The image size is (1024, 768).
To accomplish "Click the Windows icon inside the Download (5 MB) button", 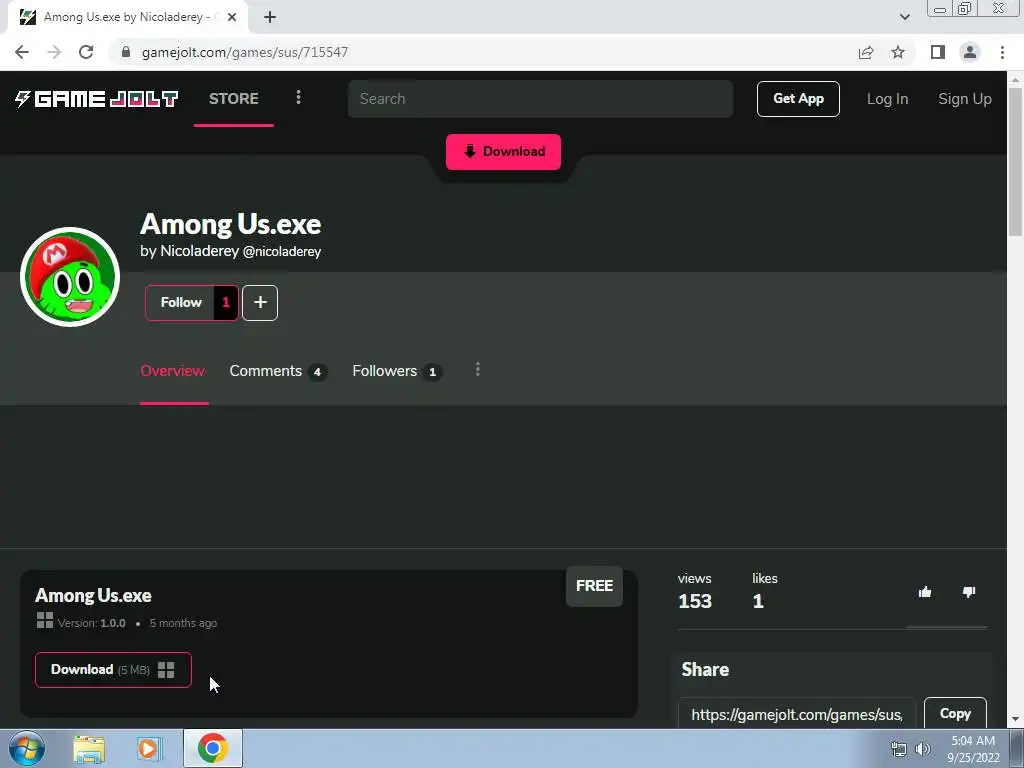I will [166, 670].
